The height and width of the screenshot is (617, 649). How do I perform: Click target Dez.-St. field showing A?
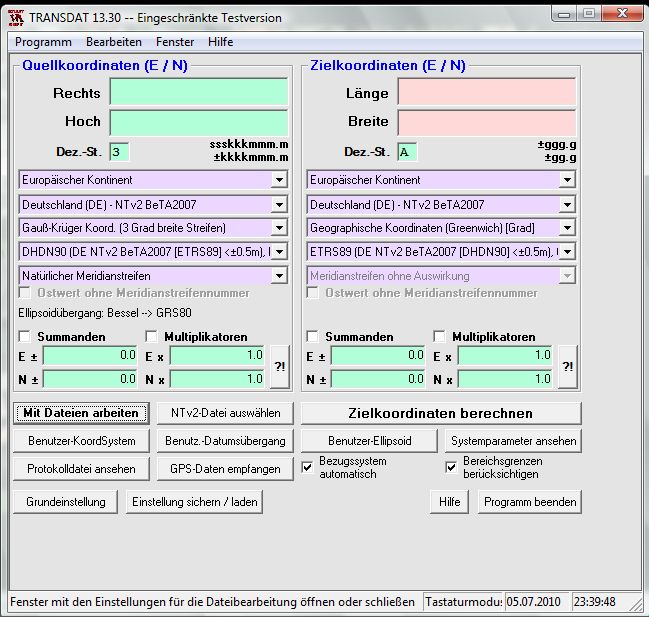tap(407, 152)
